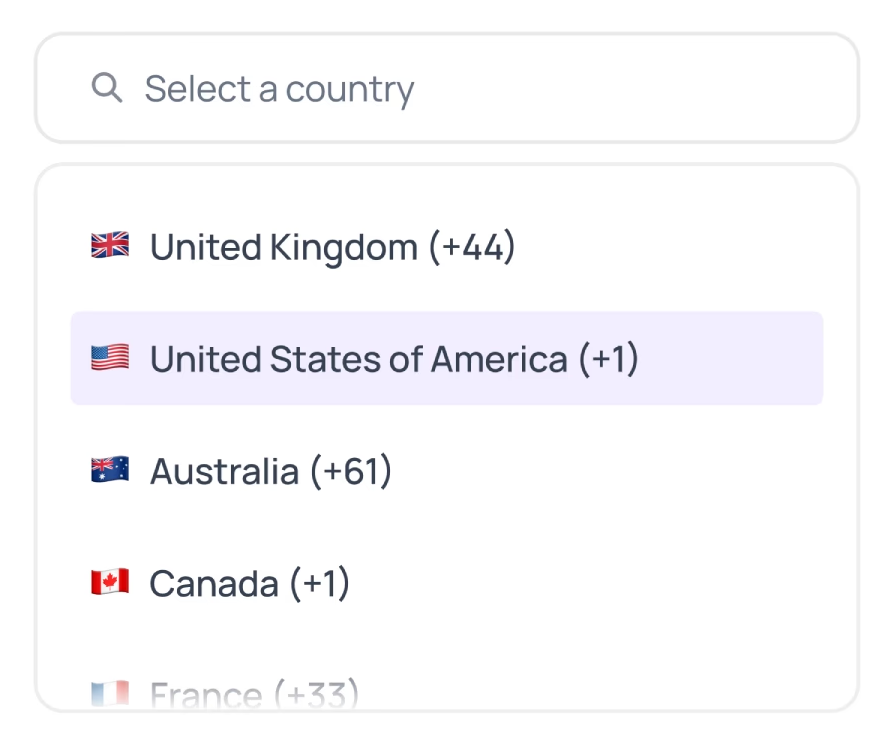Click the Australia flag icon
The image size is (894, 747).
[110, 471]
